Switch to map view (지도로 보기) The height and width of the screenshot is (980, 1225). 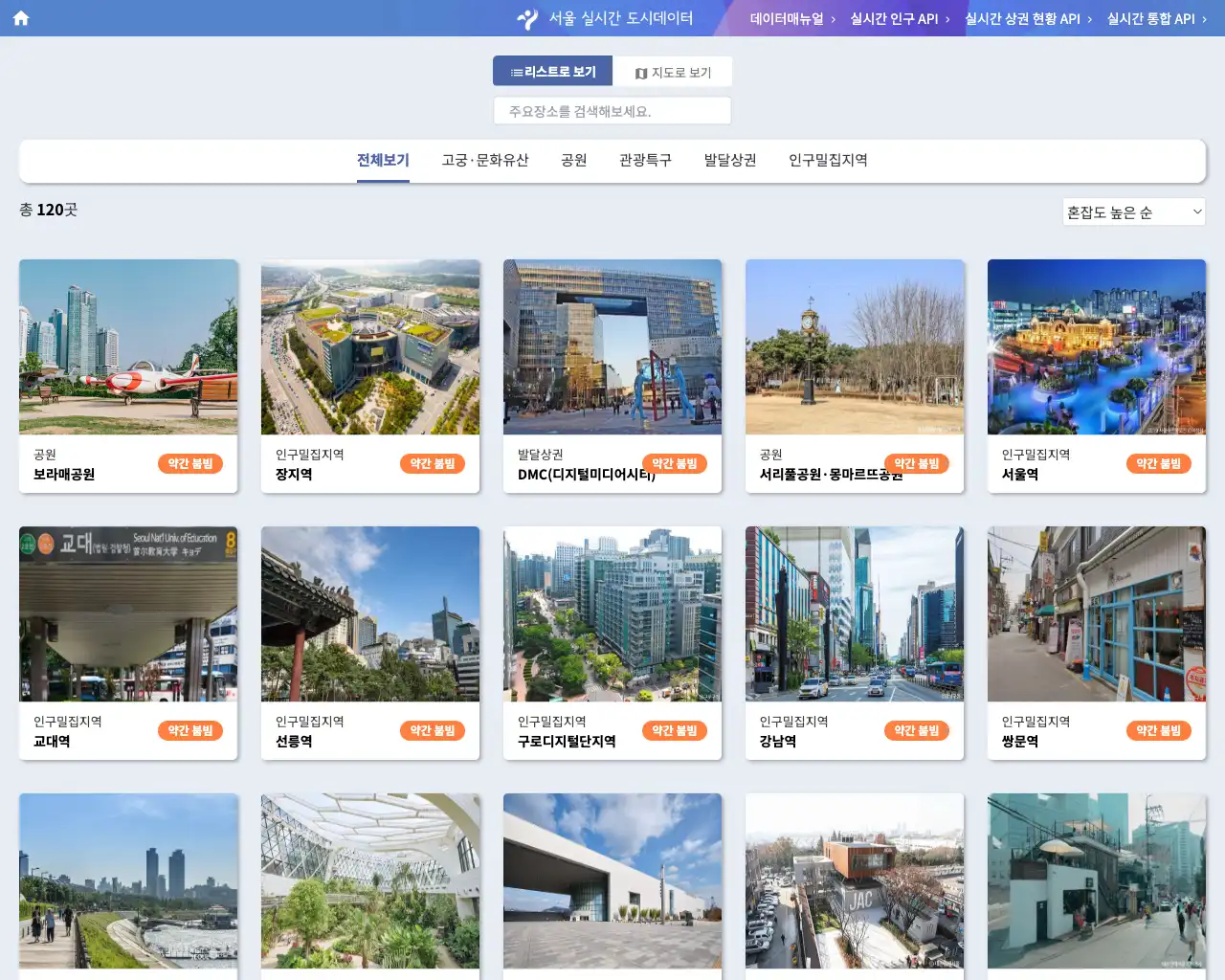click(x=673, y=73)
